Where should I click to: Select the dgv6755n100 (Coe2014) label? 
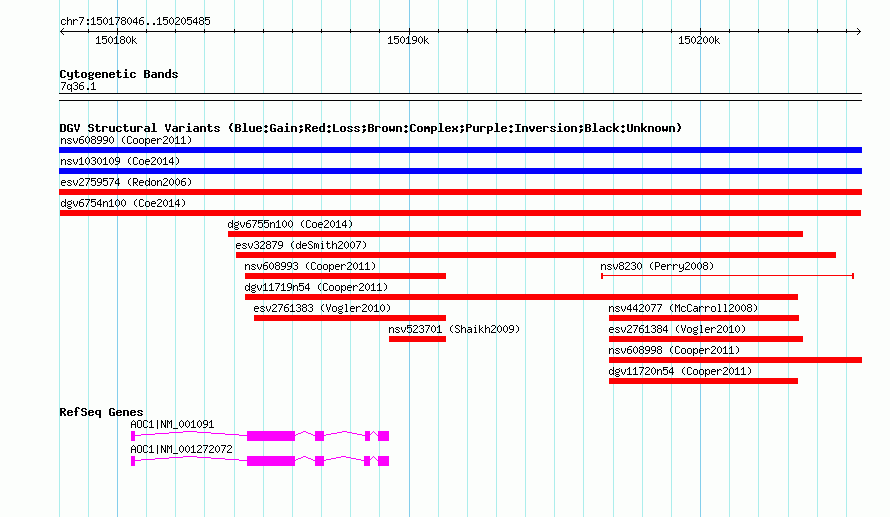(x=290, y=224)
